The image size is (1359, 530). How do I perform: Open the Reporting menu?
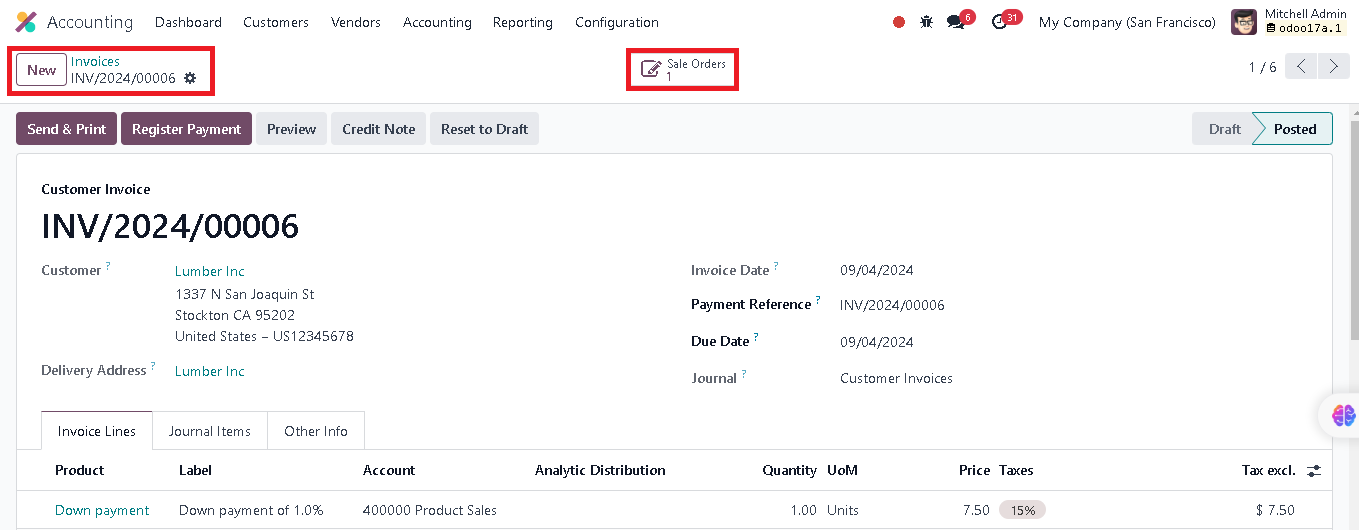(522, 22)
